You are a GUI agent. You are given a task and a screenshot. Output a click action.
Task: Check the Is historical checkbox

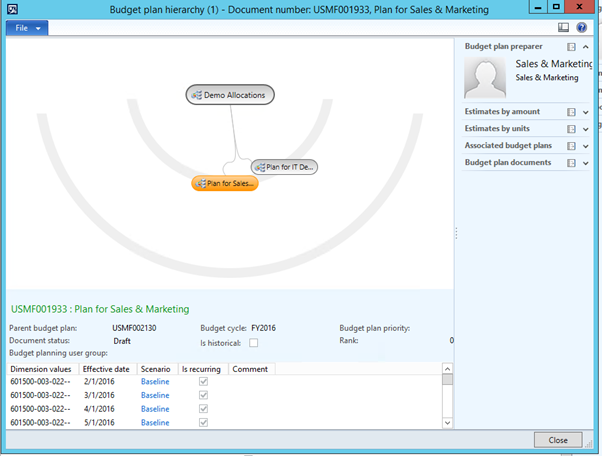253,343
